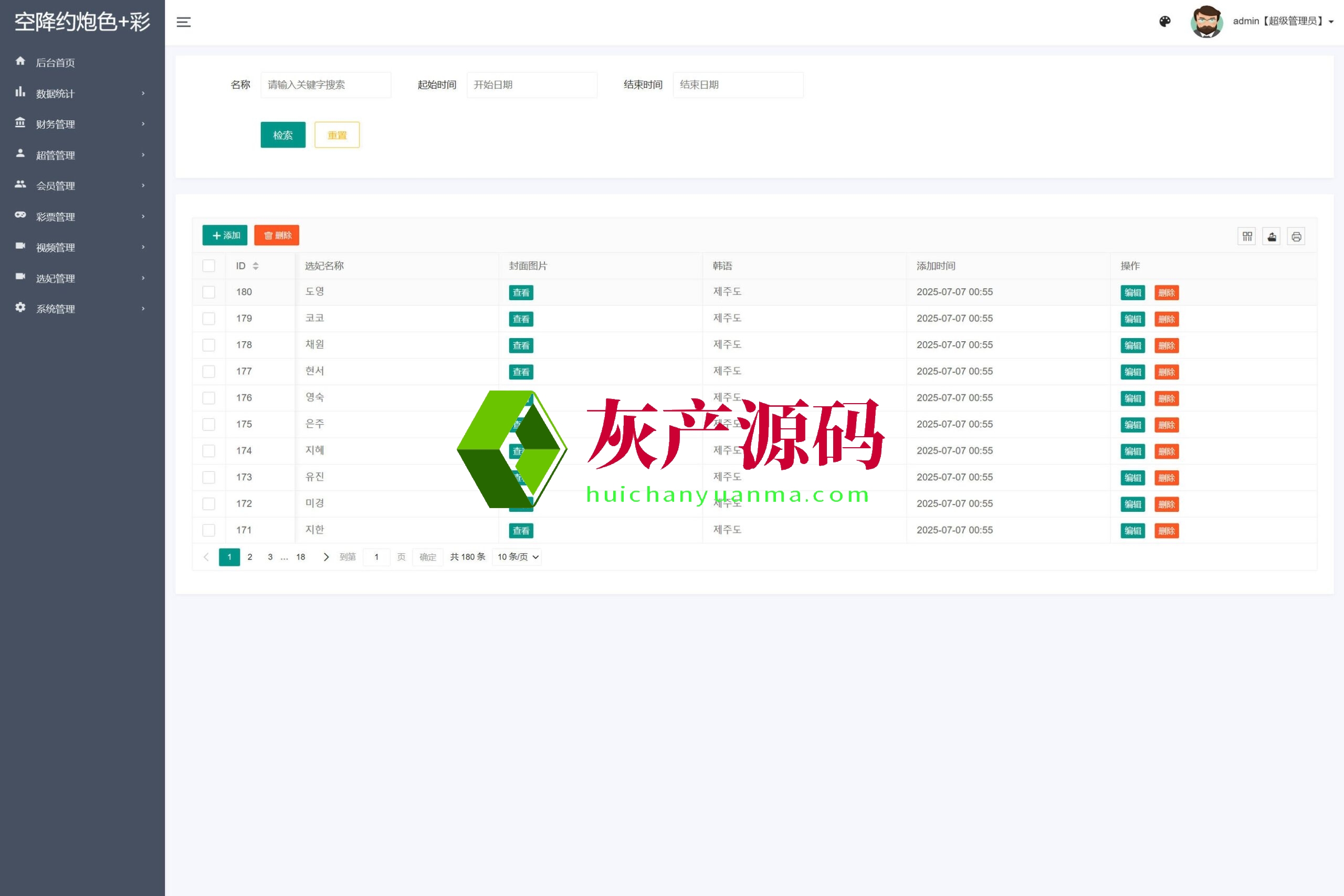Click the 查看 button for row 179
The width and height of the screenshot is (1344, 896).
(x=521, y=319)
